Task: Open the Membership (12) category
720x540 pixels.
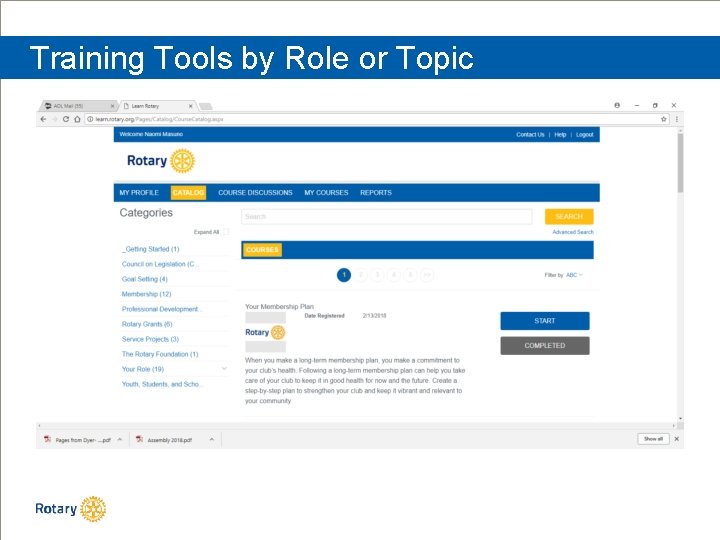Action: point(146,294)
